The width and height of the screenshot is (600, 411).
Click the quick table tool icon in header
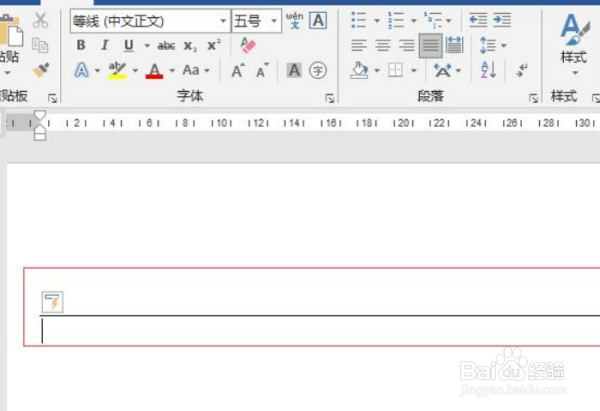[52, 302]
